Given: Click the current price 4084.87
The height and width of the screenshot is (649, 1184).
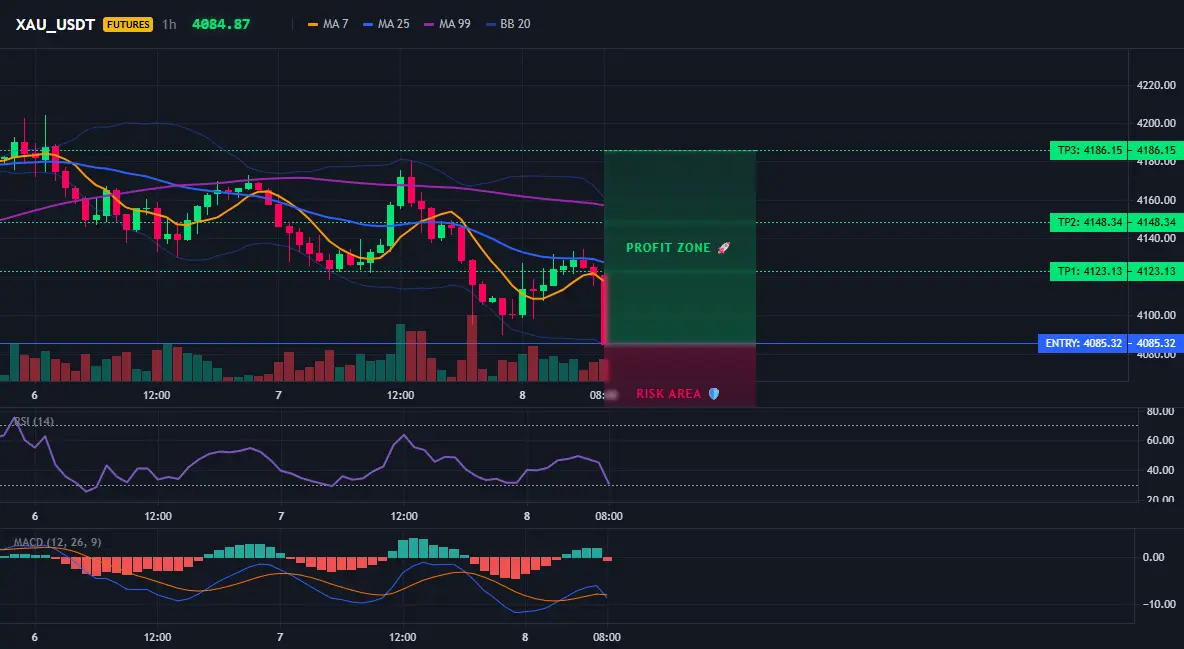Looking at the screenshot, I should pyautogui.click(x=220, y=24).
